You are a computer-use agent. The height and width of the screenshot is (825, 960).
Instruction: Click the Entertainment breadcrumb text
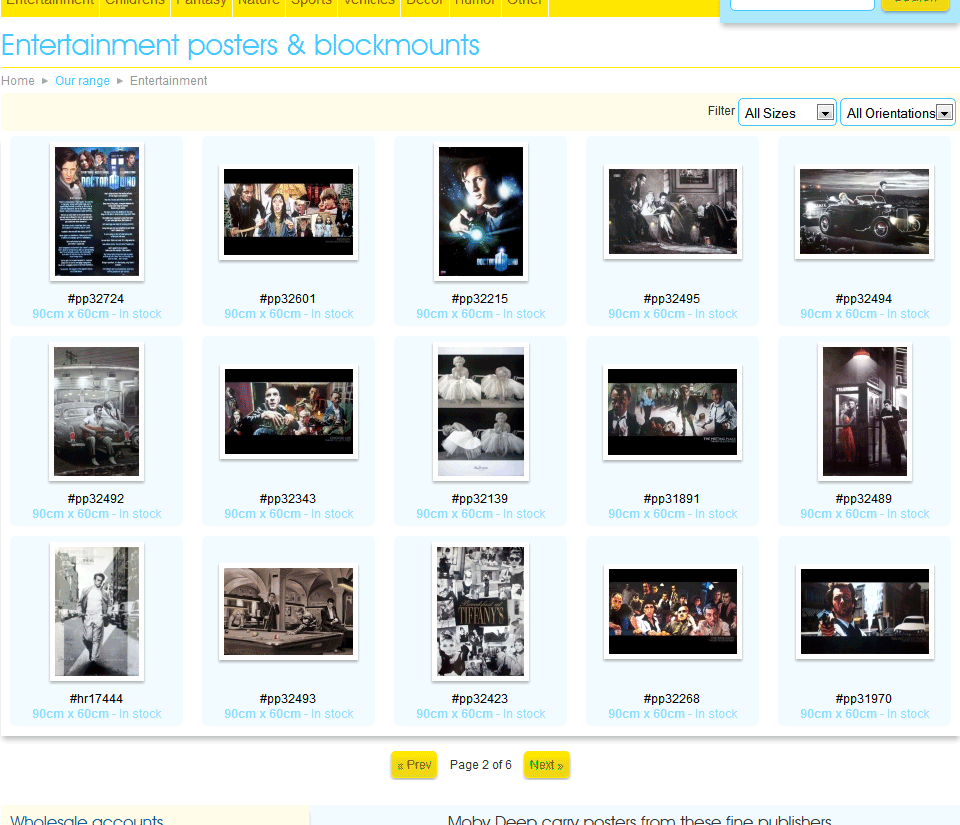click(x=168, y=81)
